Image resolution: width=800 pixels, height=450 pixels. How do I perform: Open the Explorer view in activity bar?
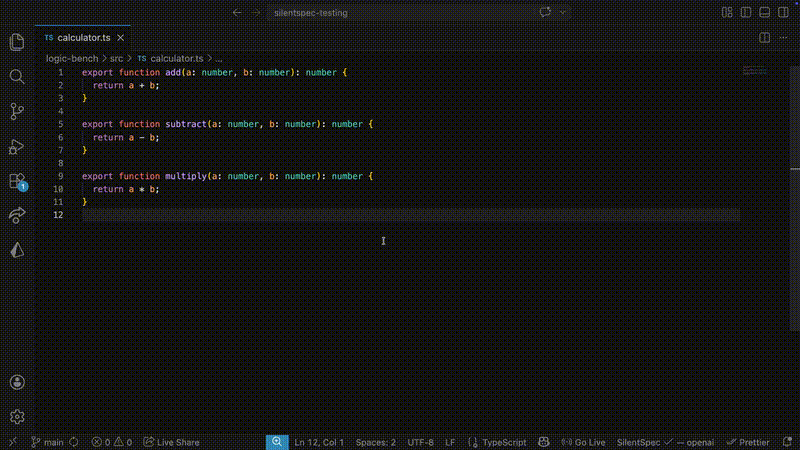[x=17, y=42]
